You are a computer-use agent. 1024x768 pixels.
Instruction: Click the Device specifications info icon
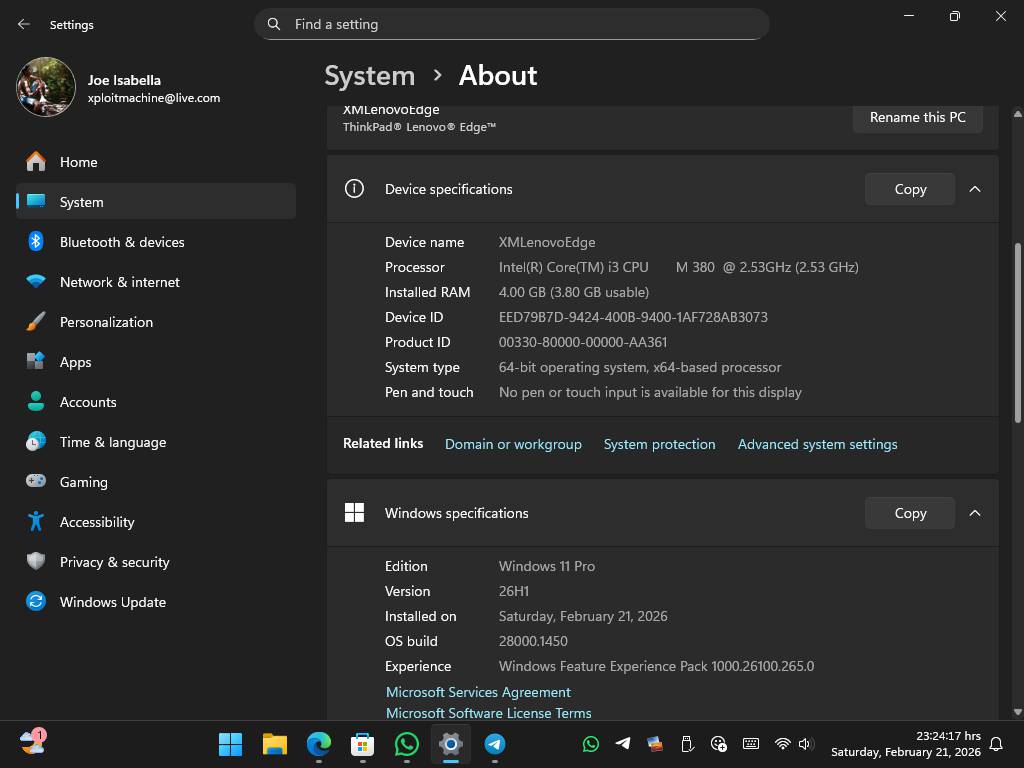coord(354,189)
